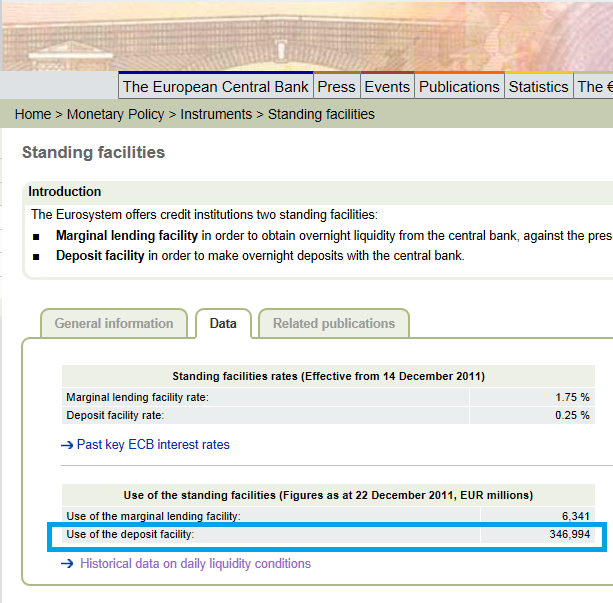The width and height of the screenshot is (613, 603).
Task: Click the Standing facilities page title
Action: click(x=93, y=153)
